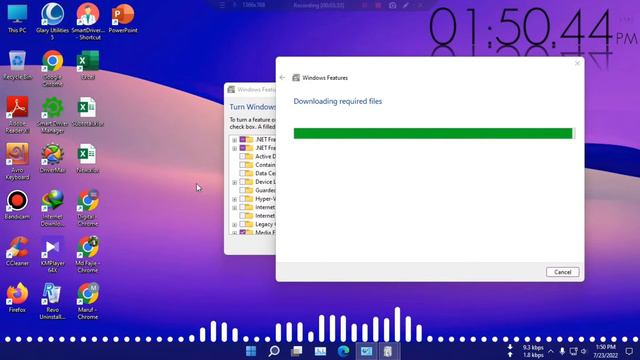Select the Digital - Chrome profile shortcut
Image resolution: width=640 pixels, height=360 pixels.
point(88,208)
